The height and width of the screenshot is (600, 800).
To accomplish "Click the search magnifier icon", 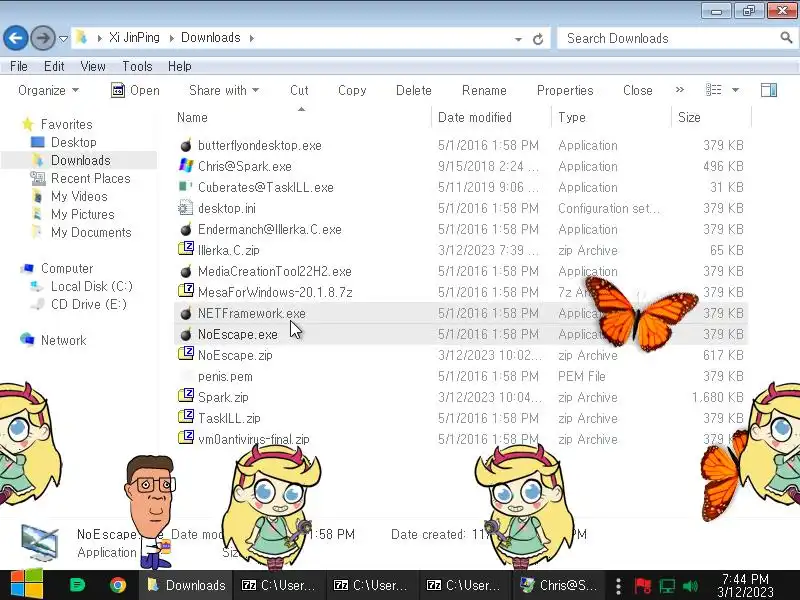I will click(x=786, y=37).
